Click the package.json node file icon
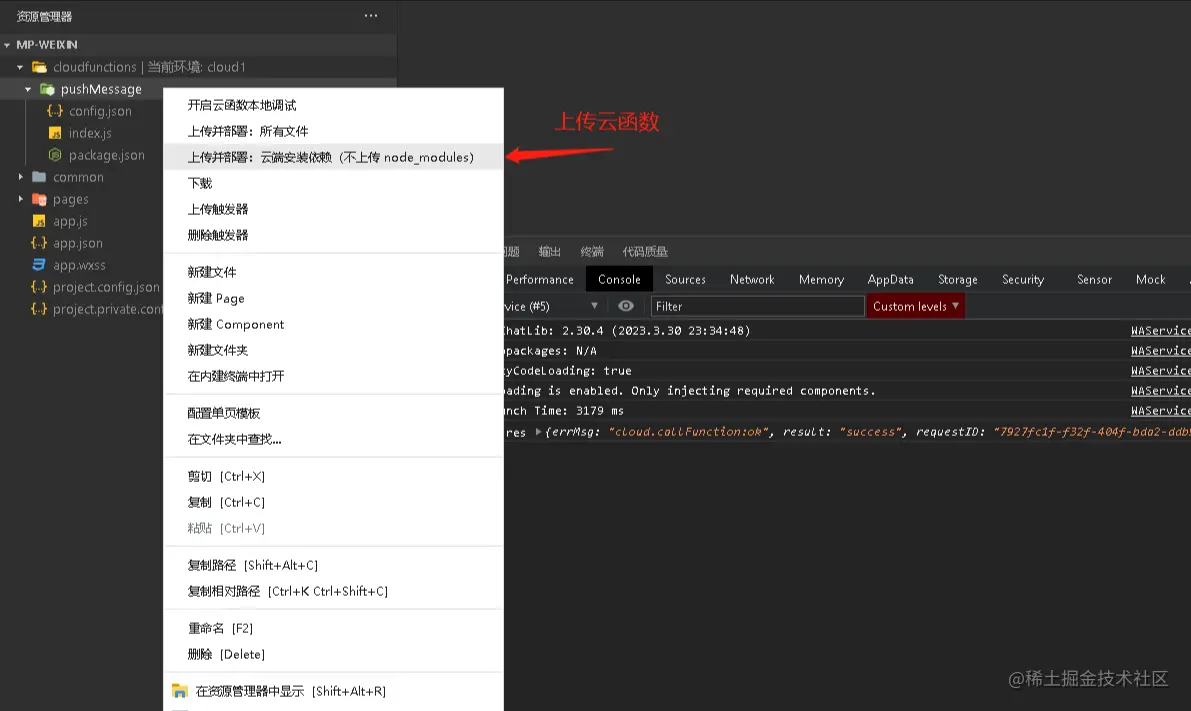This screenshot has height=711, width=1191. pos(55,155)
